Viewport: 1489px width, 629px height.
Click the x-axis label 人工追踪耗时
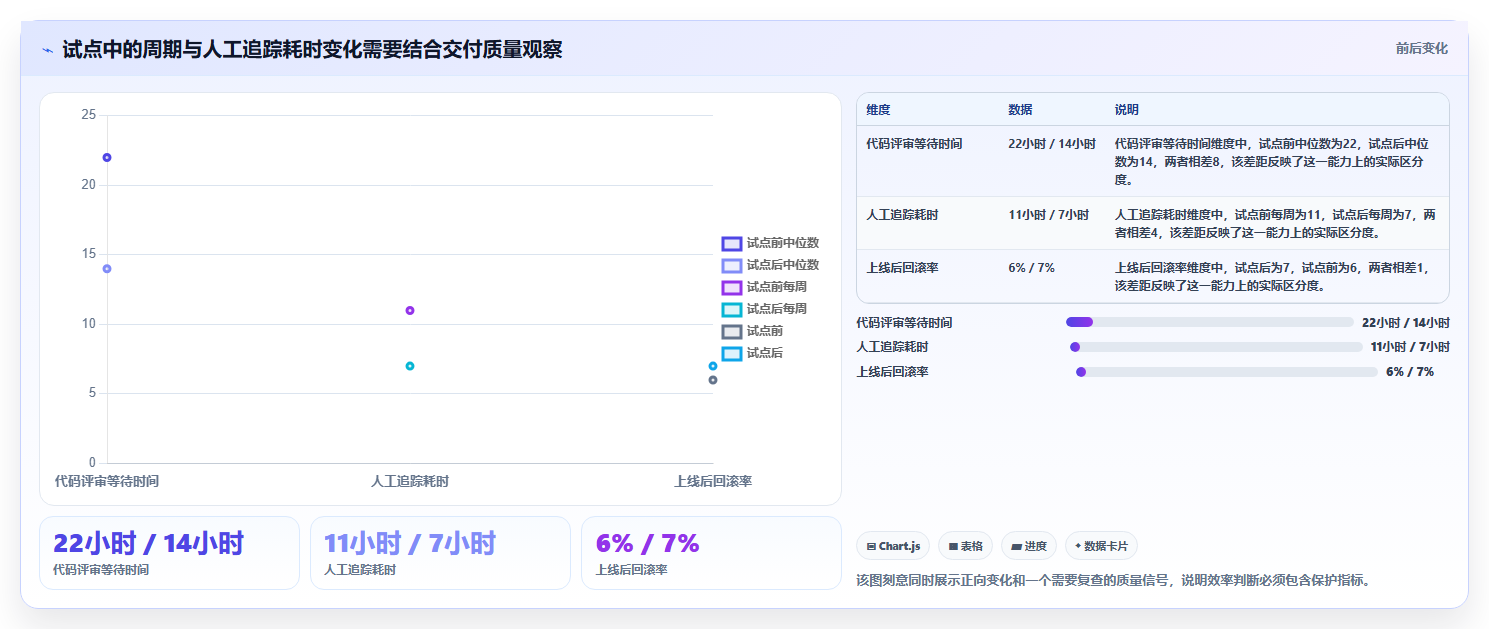click(x=410, y=481)
